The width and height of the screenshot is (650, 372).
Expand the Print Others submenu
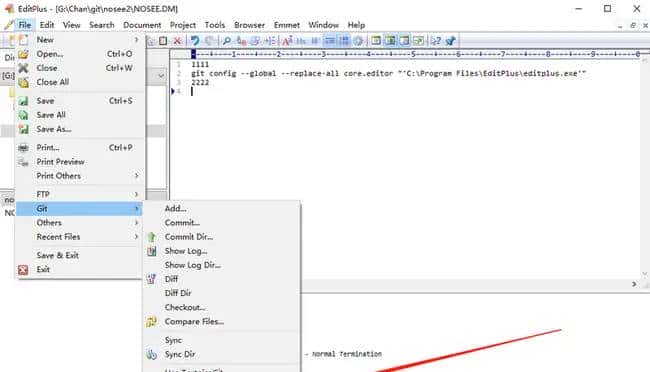[79, 176]
